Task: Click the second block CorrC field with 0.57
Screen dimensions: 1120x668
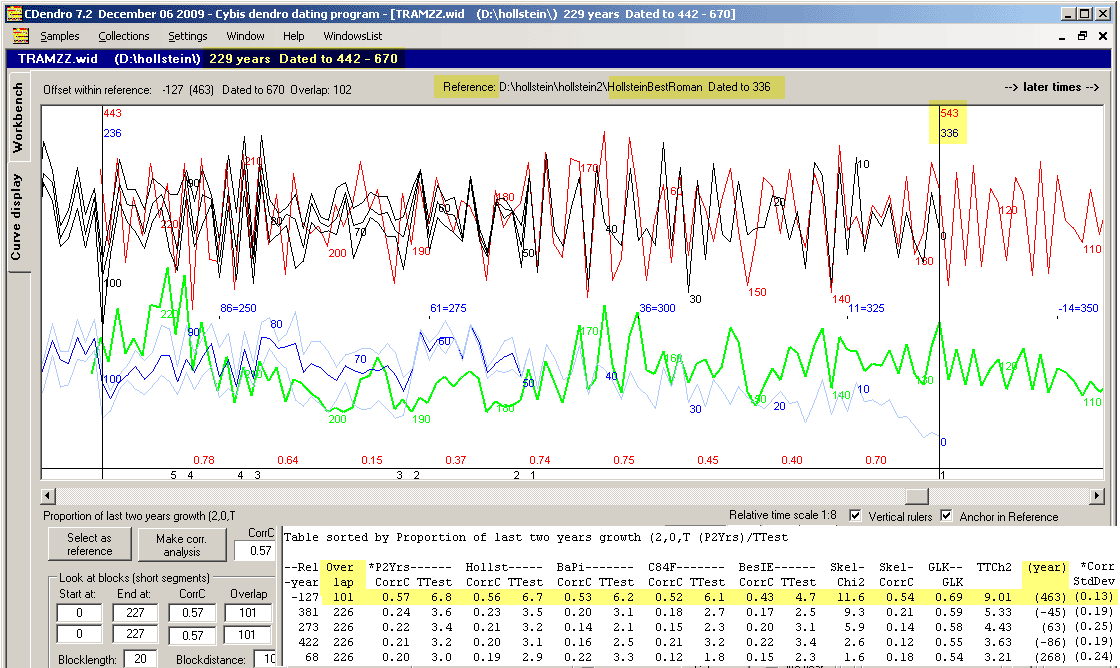Action: coord(192,634)
